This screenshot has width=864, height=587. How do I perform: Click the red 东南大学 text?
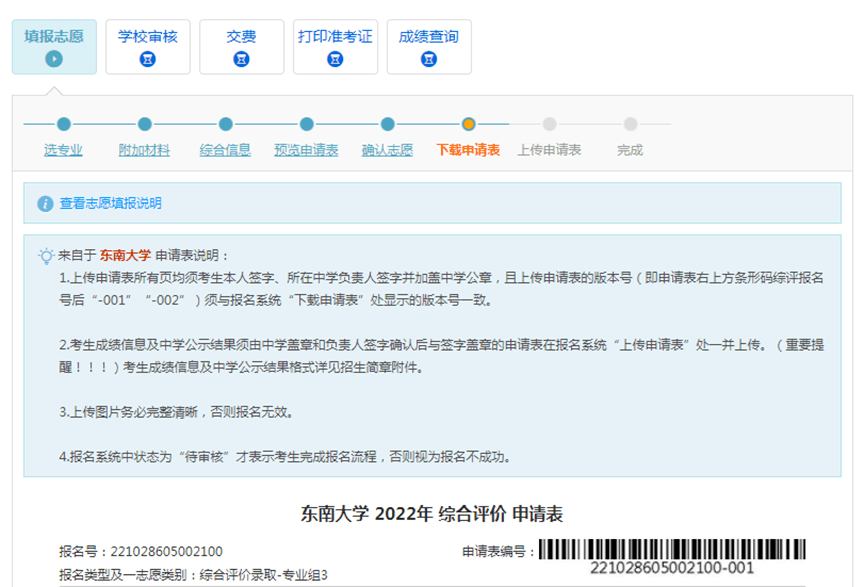125,255
